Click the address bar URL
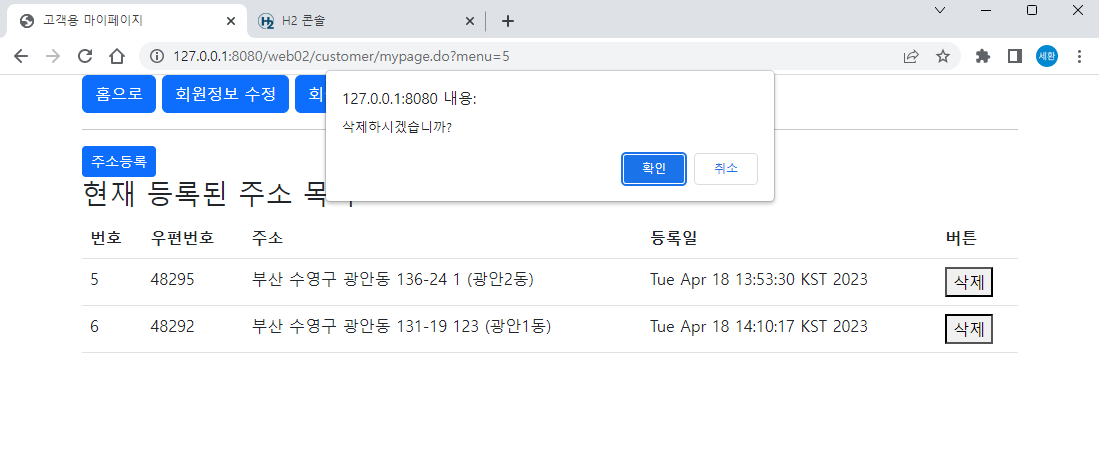The height and width of the screenshot is (455, 1099). 341,57
